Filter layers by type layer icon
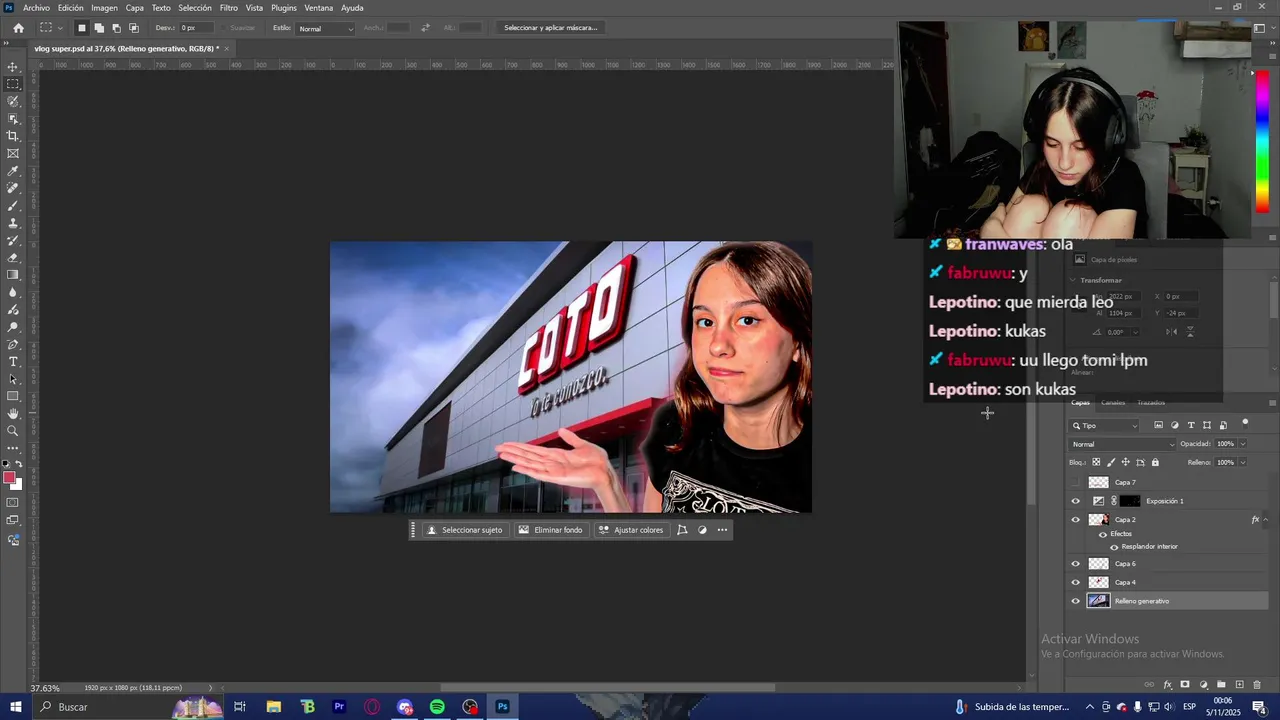The image size is (1280, 720). 1191,425
